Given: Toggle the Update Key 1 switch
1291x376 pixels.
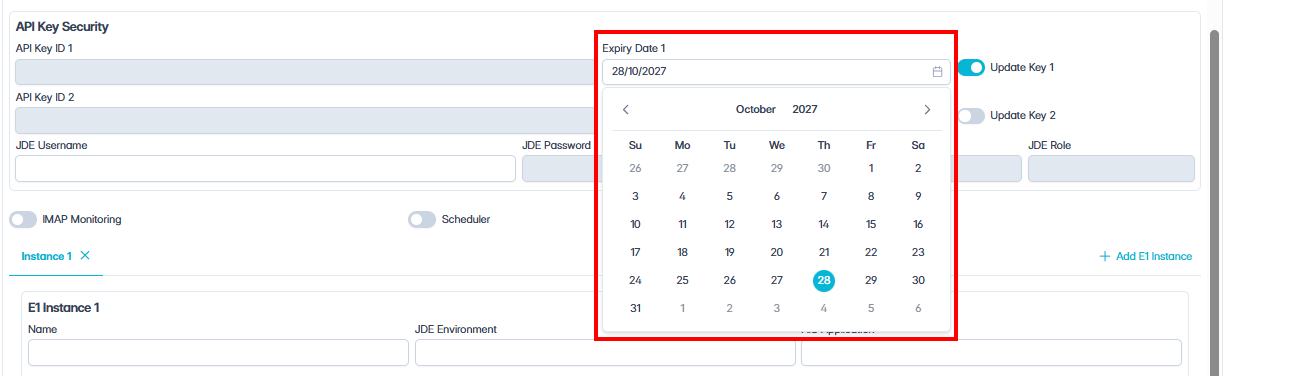Looking at the screenshot, I should [971, 68].
